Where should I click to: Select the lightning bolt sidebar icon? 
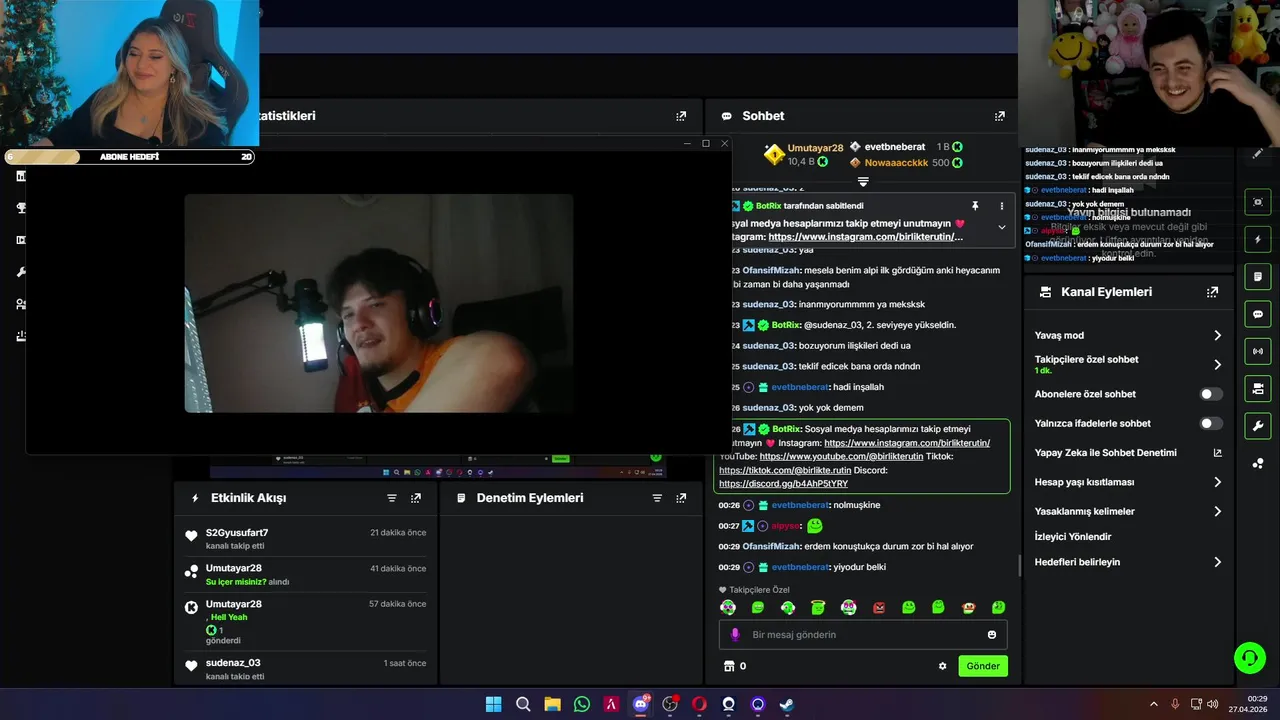pos(1257,240)
